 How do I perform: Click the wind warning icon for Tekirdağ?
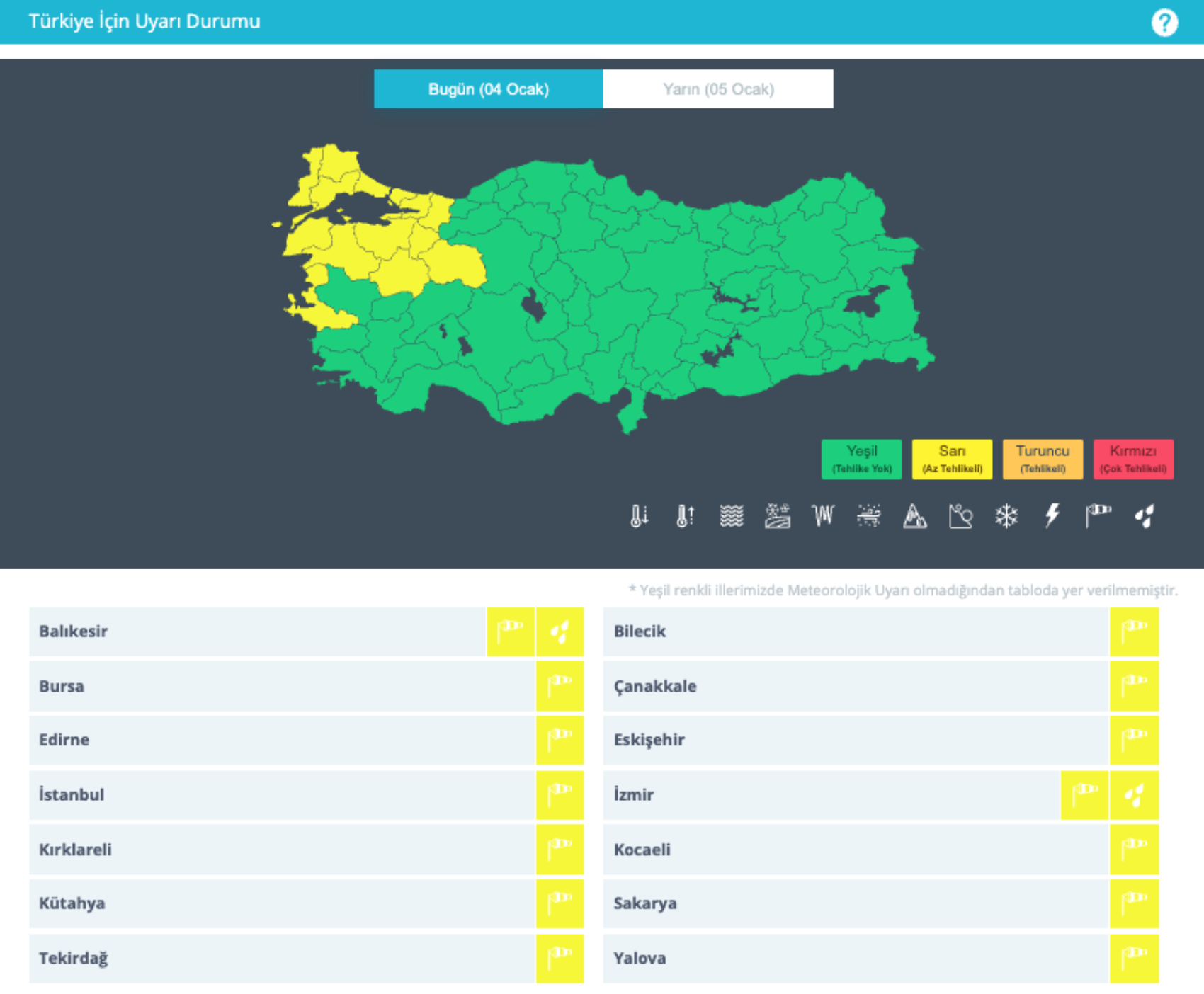tap(560, 958)
